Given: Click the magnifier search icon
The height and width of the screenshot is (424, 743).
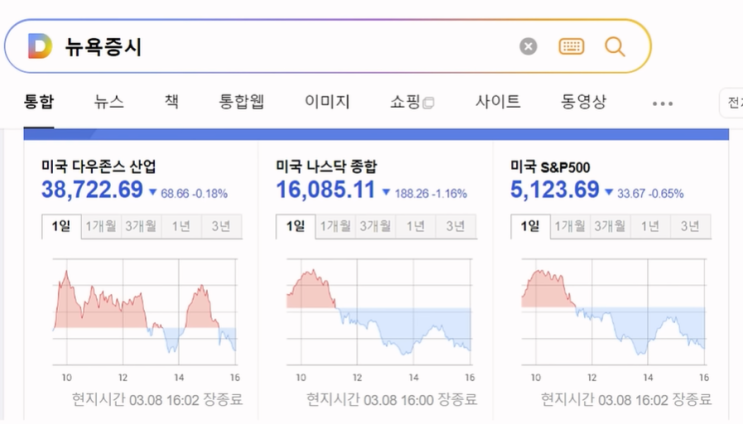Looking at the screenshot, I should [615, 46].
